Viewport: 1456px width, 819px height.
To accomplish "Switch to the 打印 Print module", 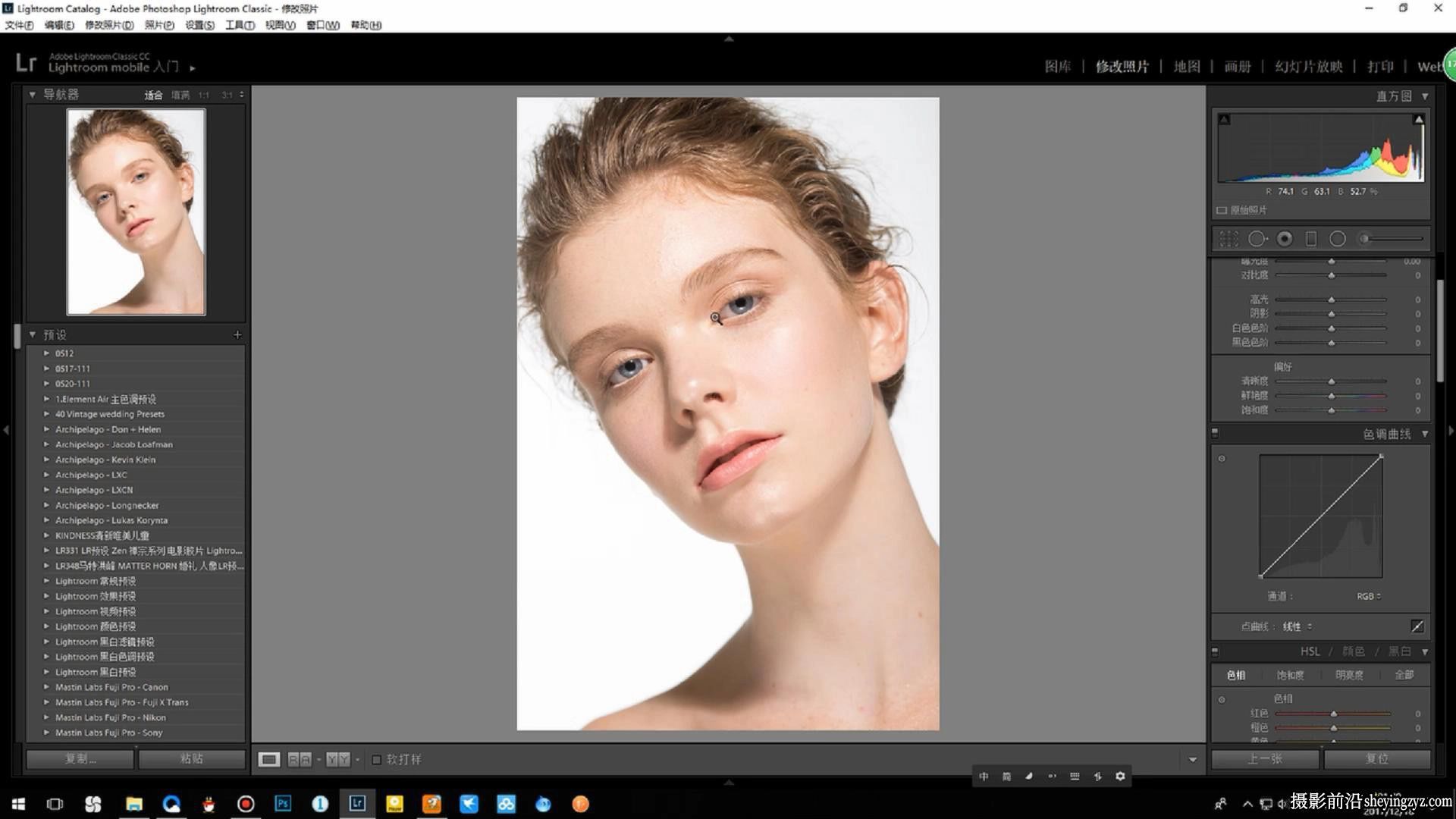I will tap(1380, 67).
